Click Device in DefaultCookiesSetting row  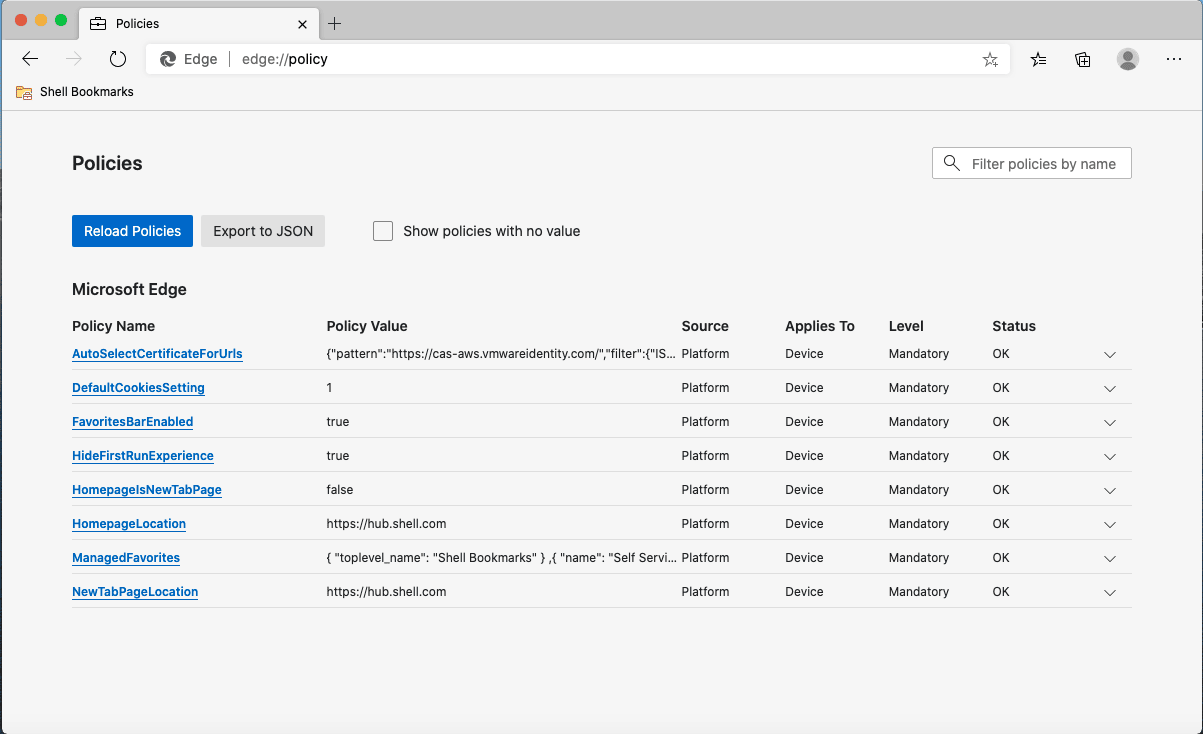tap(805, 388)
